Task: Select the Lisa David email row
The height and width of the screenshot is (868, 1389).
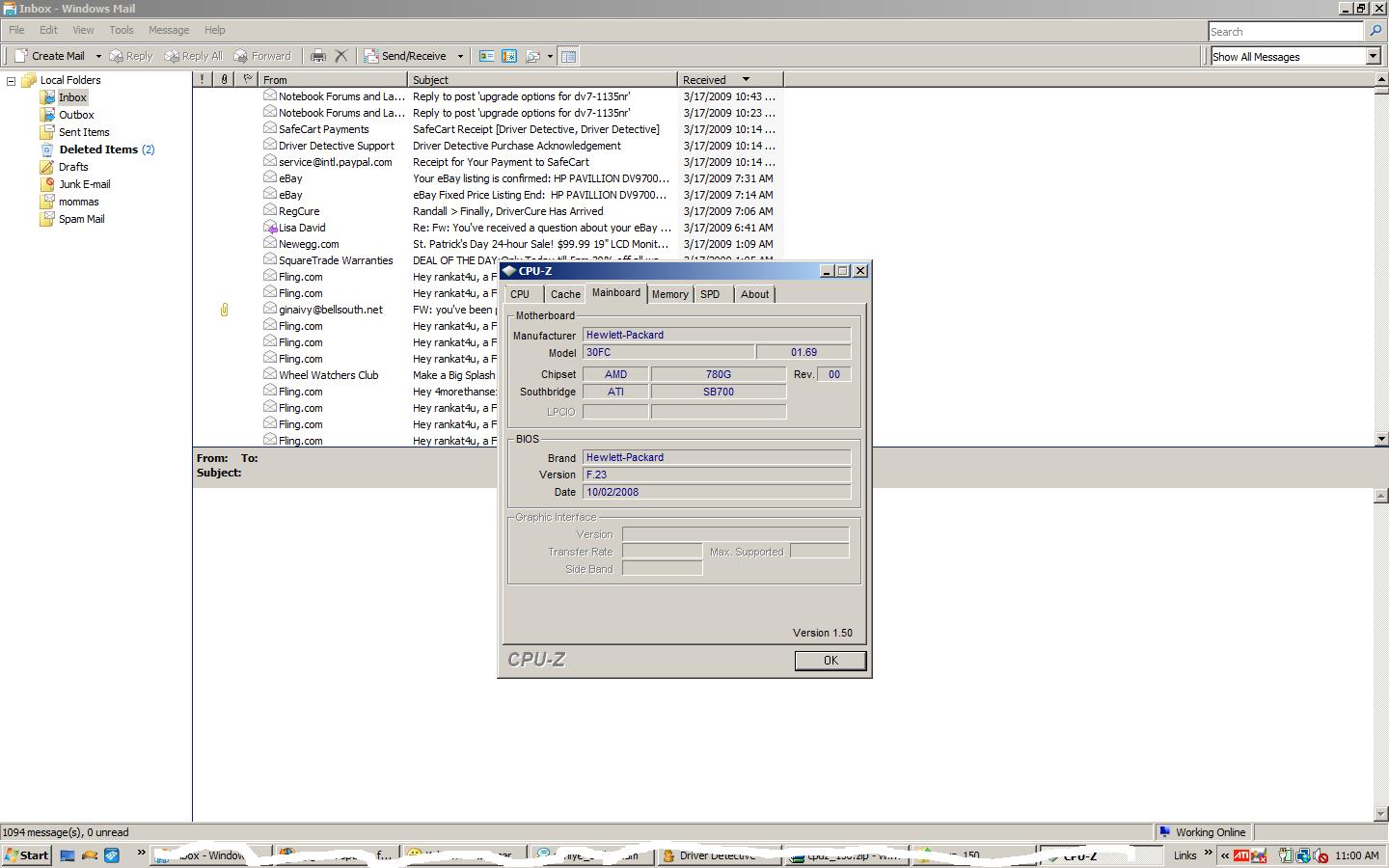Action: tap(488, 228)
